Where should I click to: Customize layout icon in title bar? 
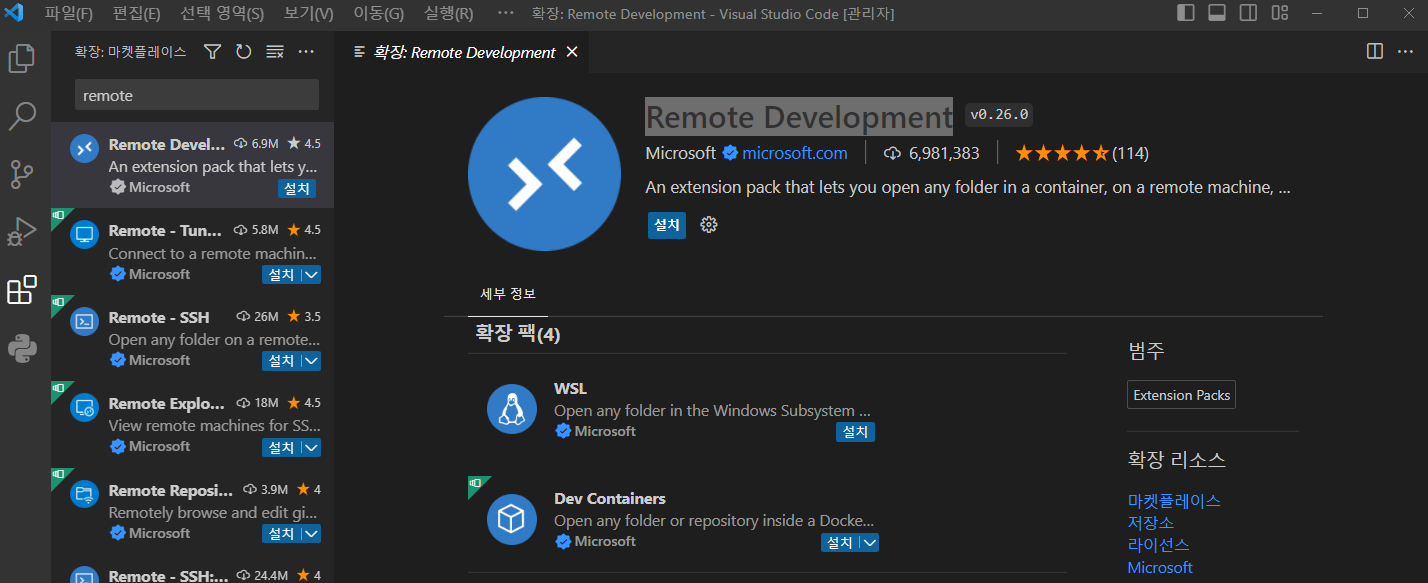click(1280, 13)
